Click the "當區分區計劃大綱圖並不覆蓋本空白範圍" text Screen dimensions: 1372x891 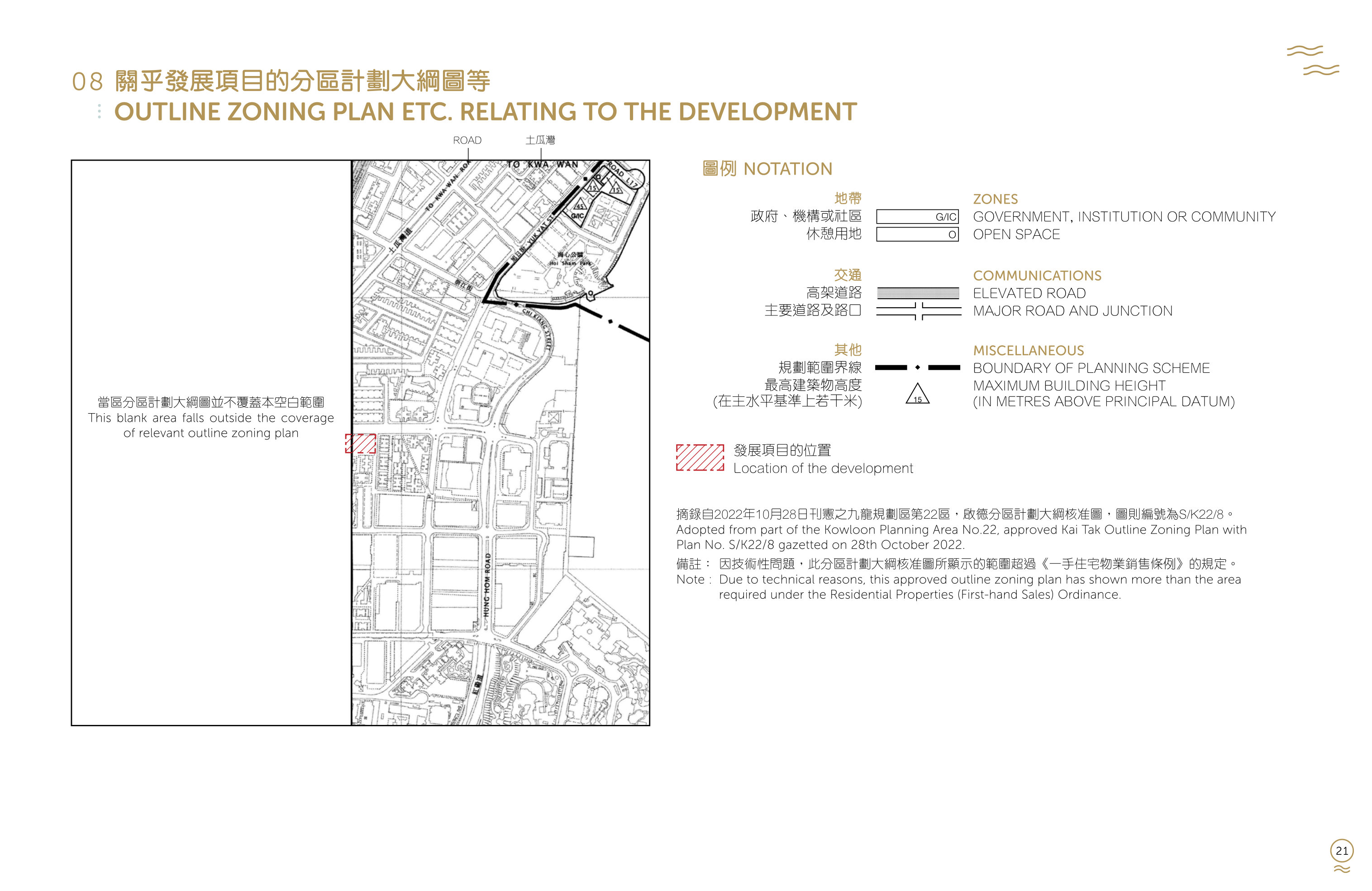(211, 402)
